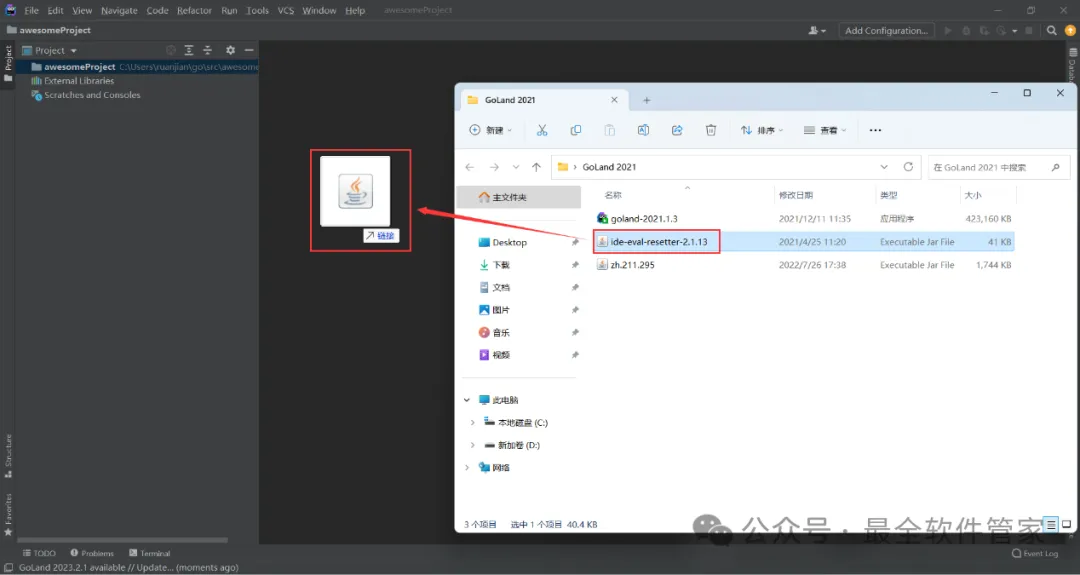The height and width of the screenshot is (575, 1080).
Task: Click the Share icon in Explorer toolbar
Action: [x=677, y=130]
